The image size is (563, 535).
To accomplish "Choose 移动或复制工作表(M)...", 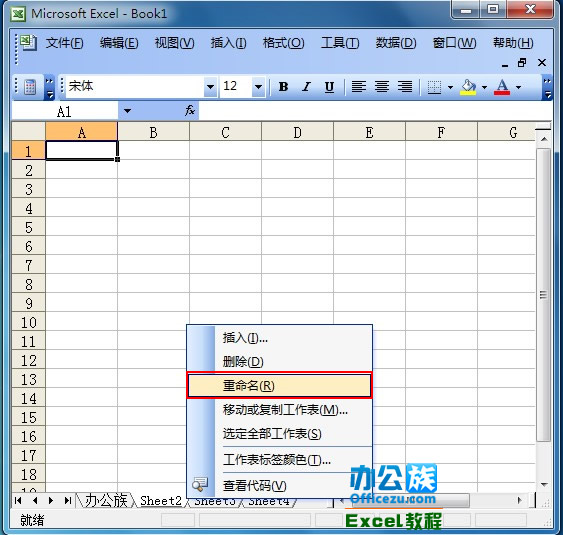I will click(279, 410).
